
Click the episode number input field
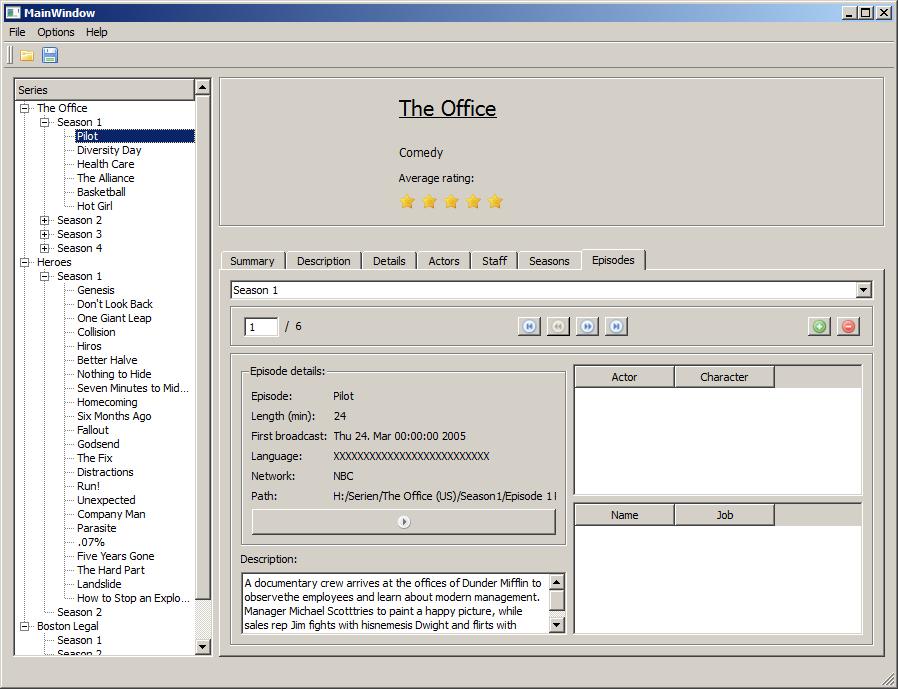(261, 327)
